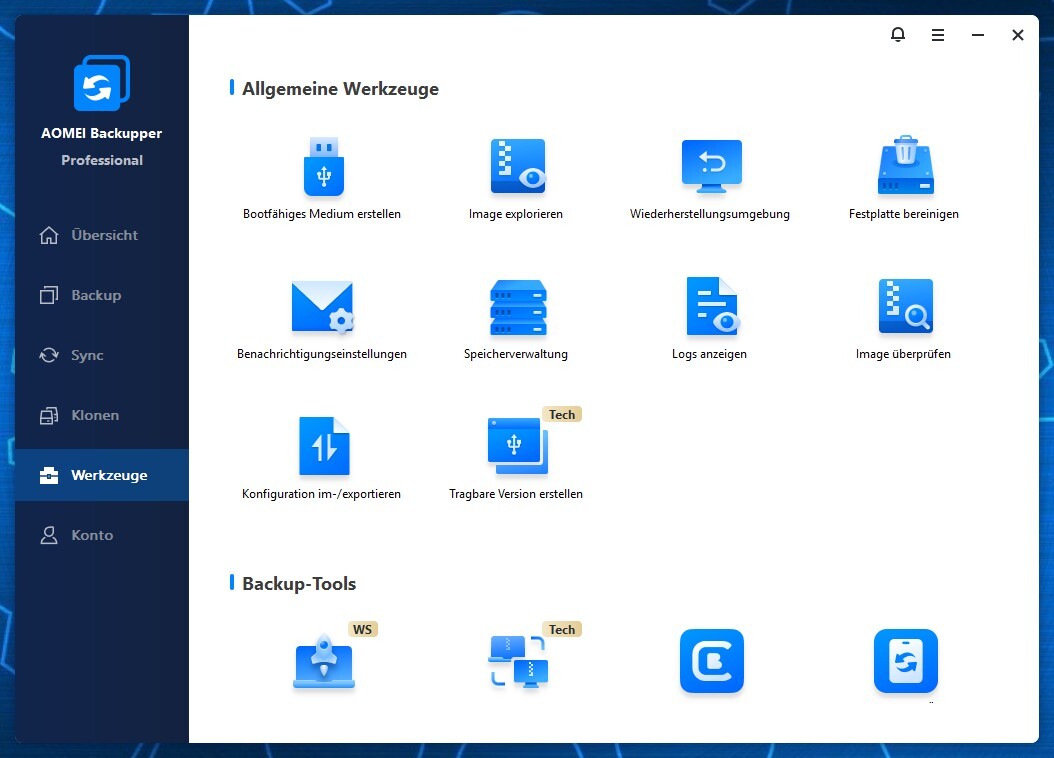Start the Image überprüfen tool

pyautogui.click(x=904, y=307)
